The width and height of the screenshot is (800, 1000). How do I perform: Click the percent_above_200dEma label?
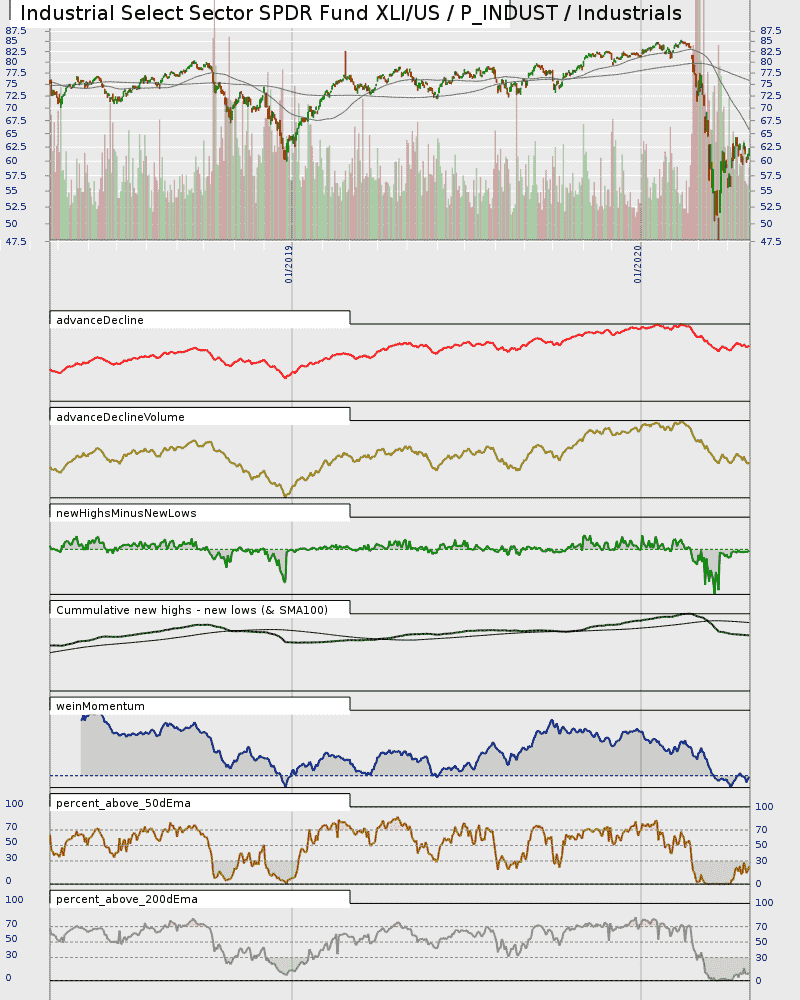coord(127,899)
